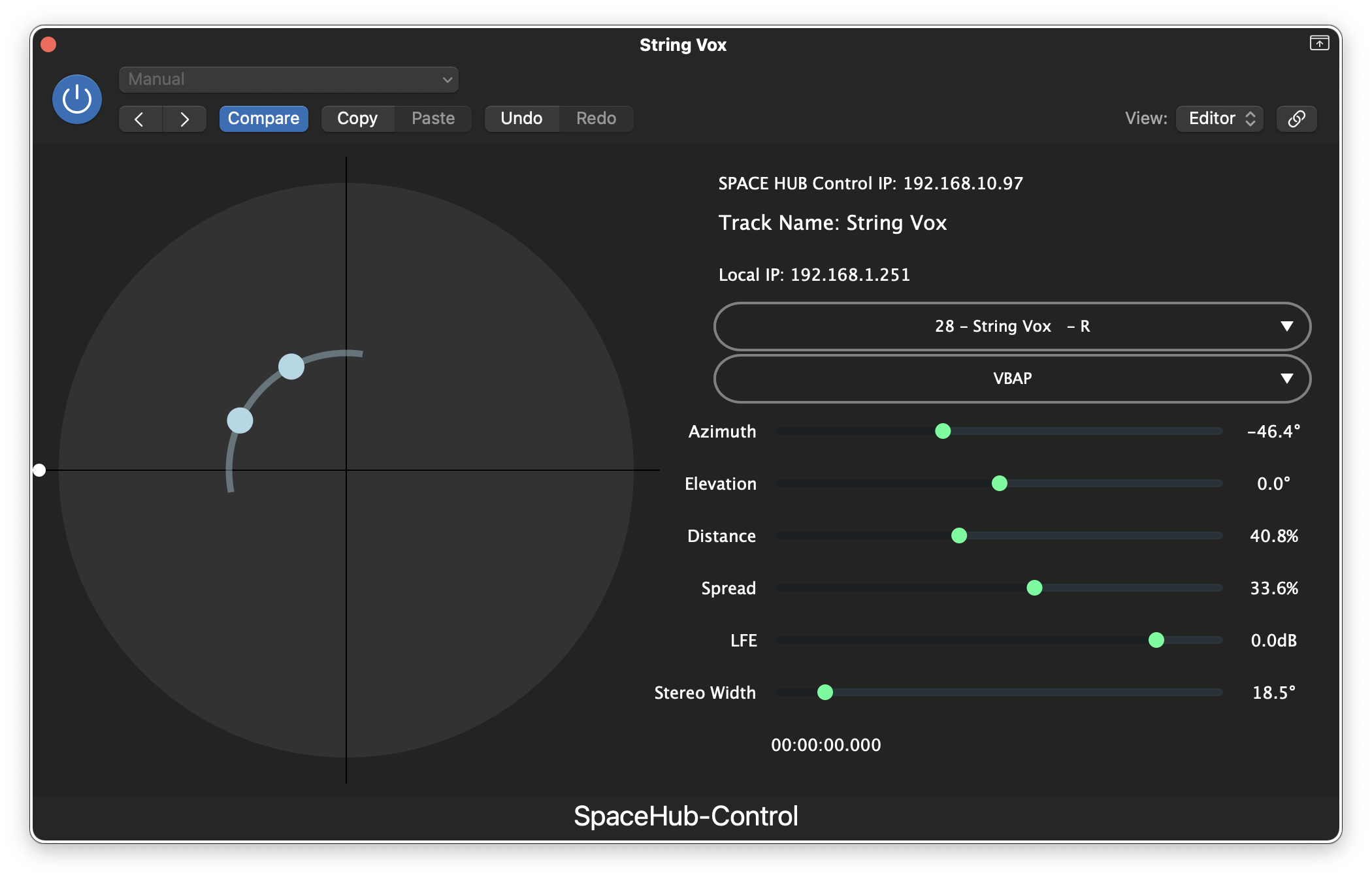Click the timecode 00:00:00.000
Viewport: 1372px width, 879px height.
point(826,744)
